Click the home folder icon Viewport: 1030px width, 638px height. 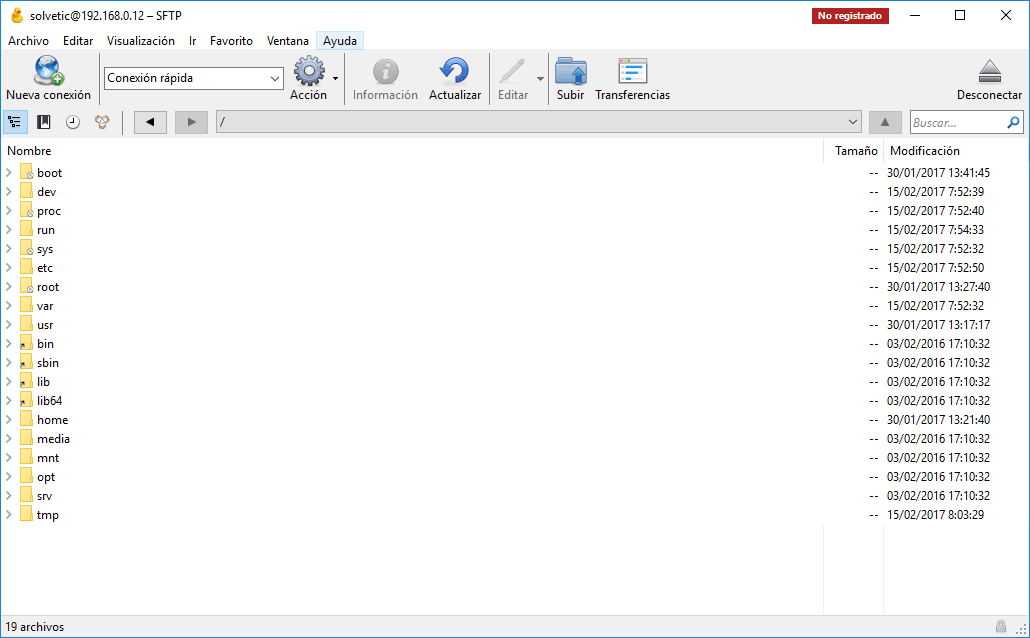point(26,419)
